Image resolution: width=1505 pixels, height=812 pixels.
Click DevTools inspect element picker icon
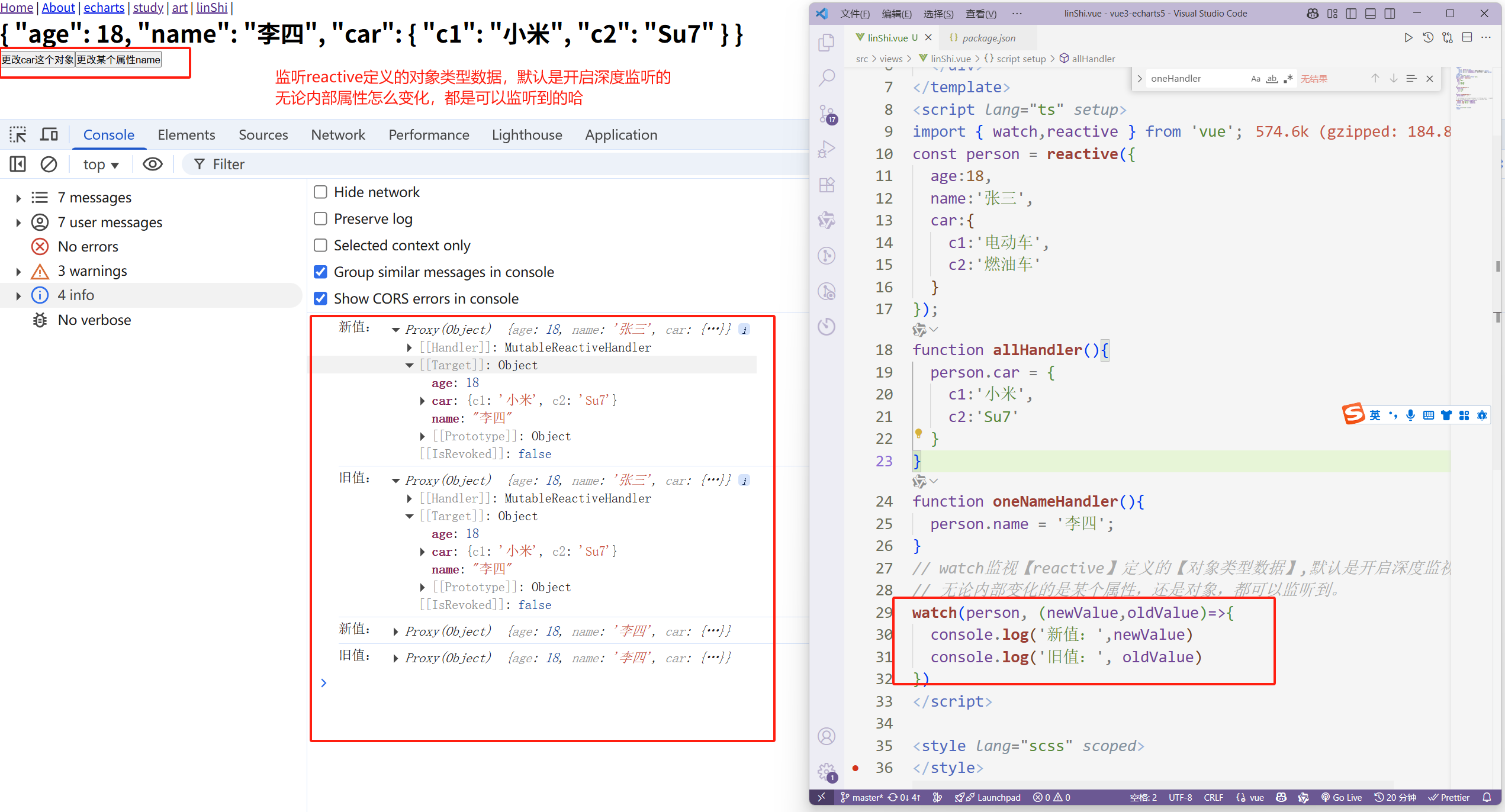(x=18, y=135)
